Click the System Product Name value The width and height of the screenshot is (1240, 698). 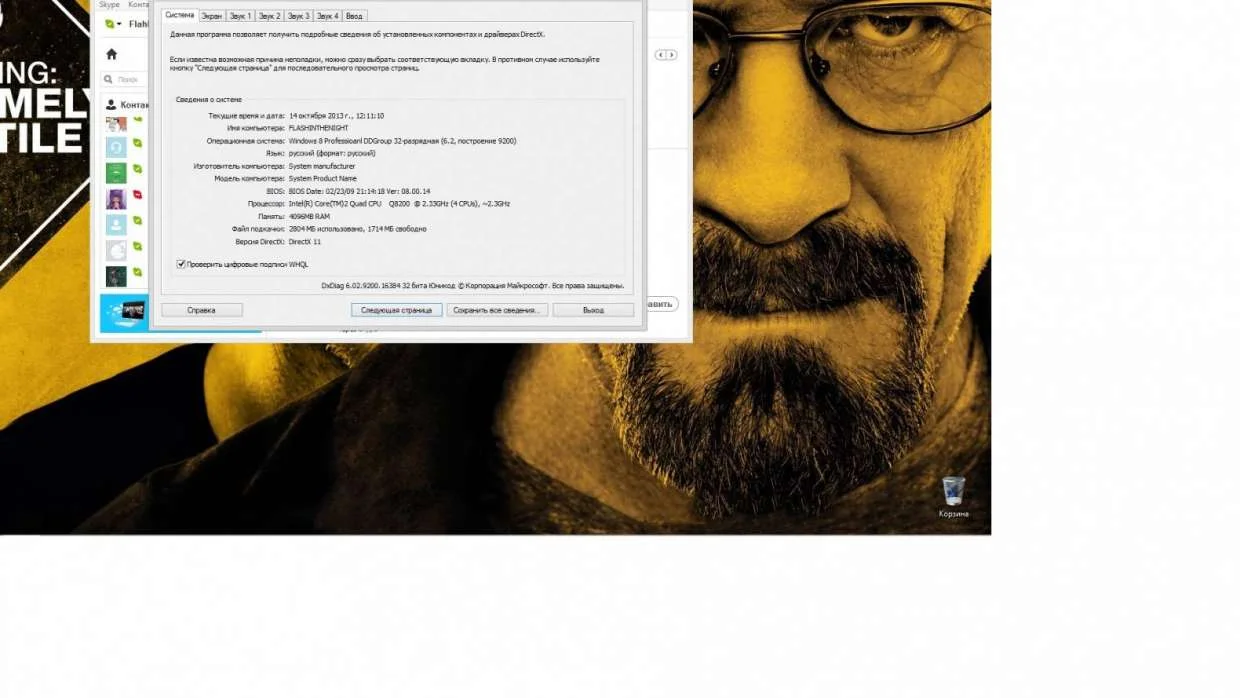click(x=322, y=178)
